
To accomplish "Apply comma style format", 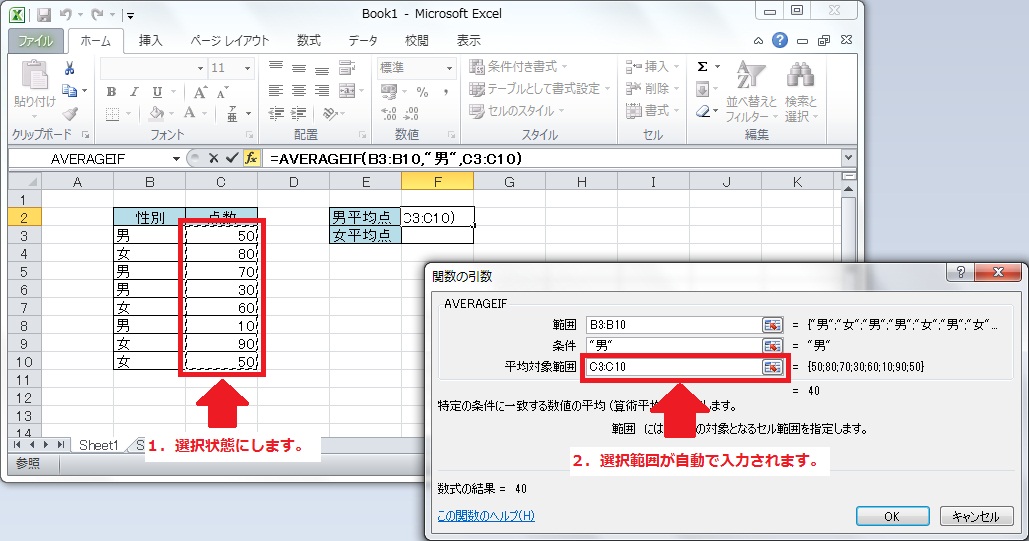I will tap(446, 92).
